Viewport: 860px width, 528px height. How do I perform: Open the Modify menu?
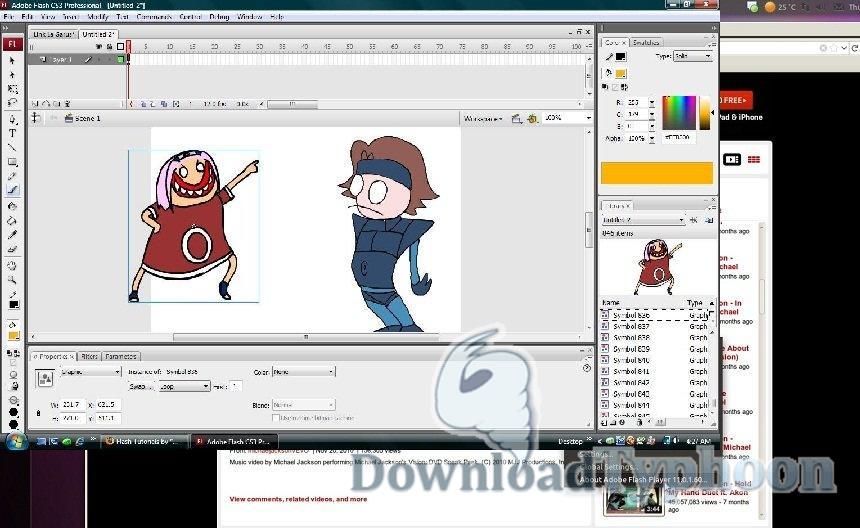(x=98, y=16)
